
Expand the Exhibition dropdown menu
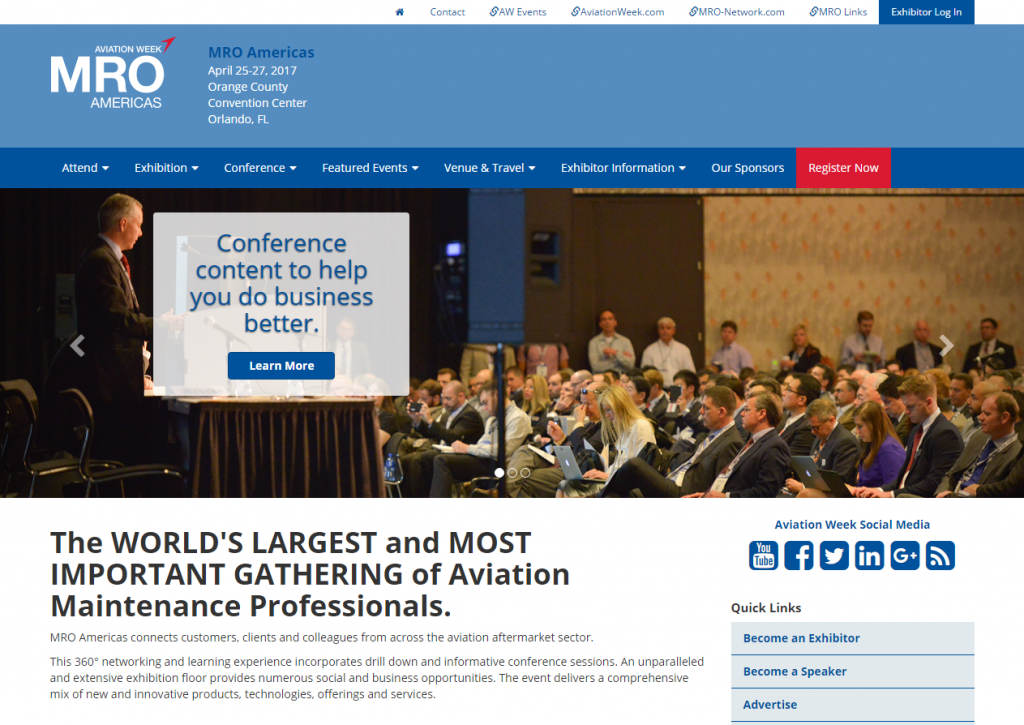(166, 168)
